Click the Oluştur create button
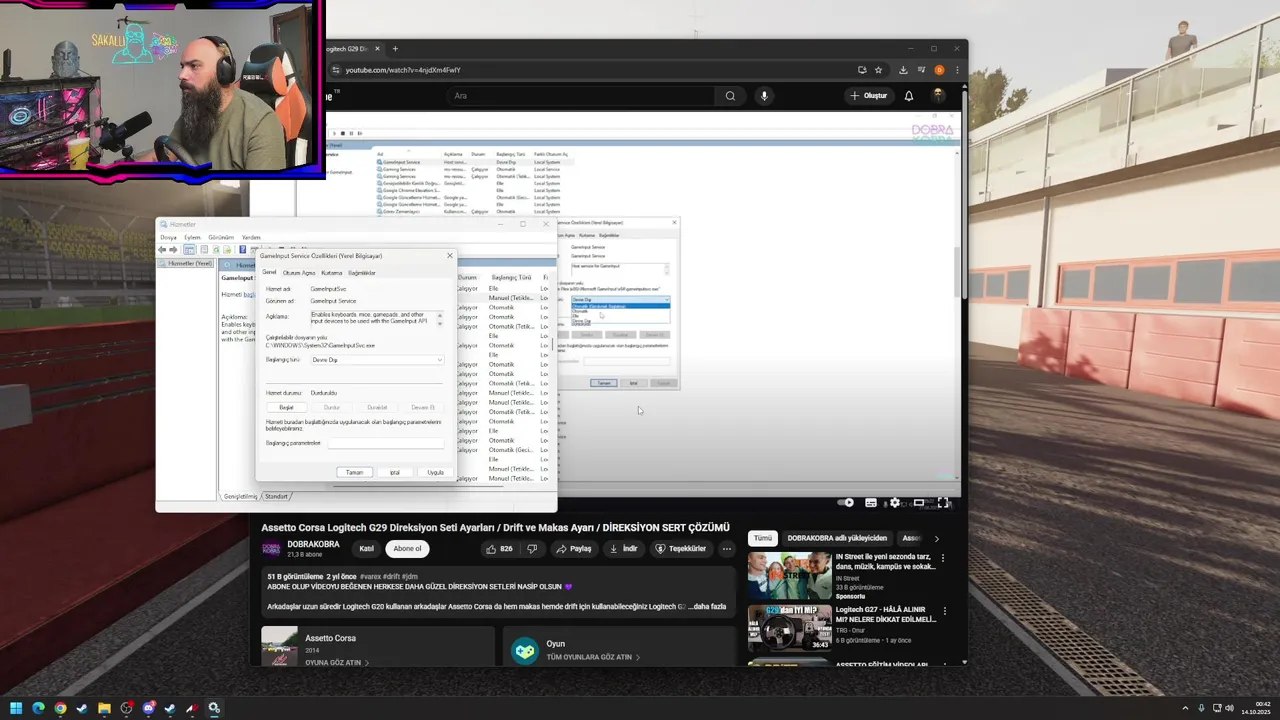 click(x=868, y=96)
